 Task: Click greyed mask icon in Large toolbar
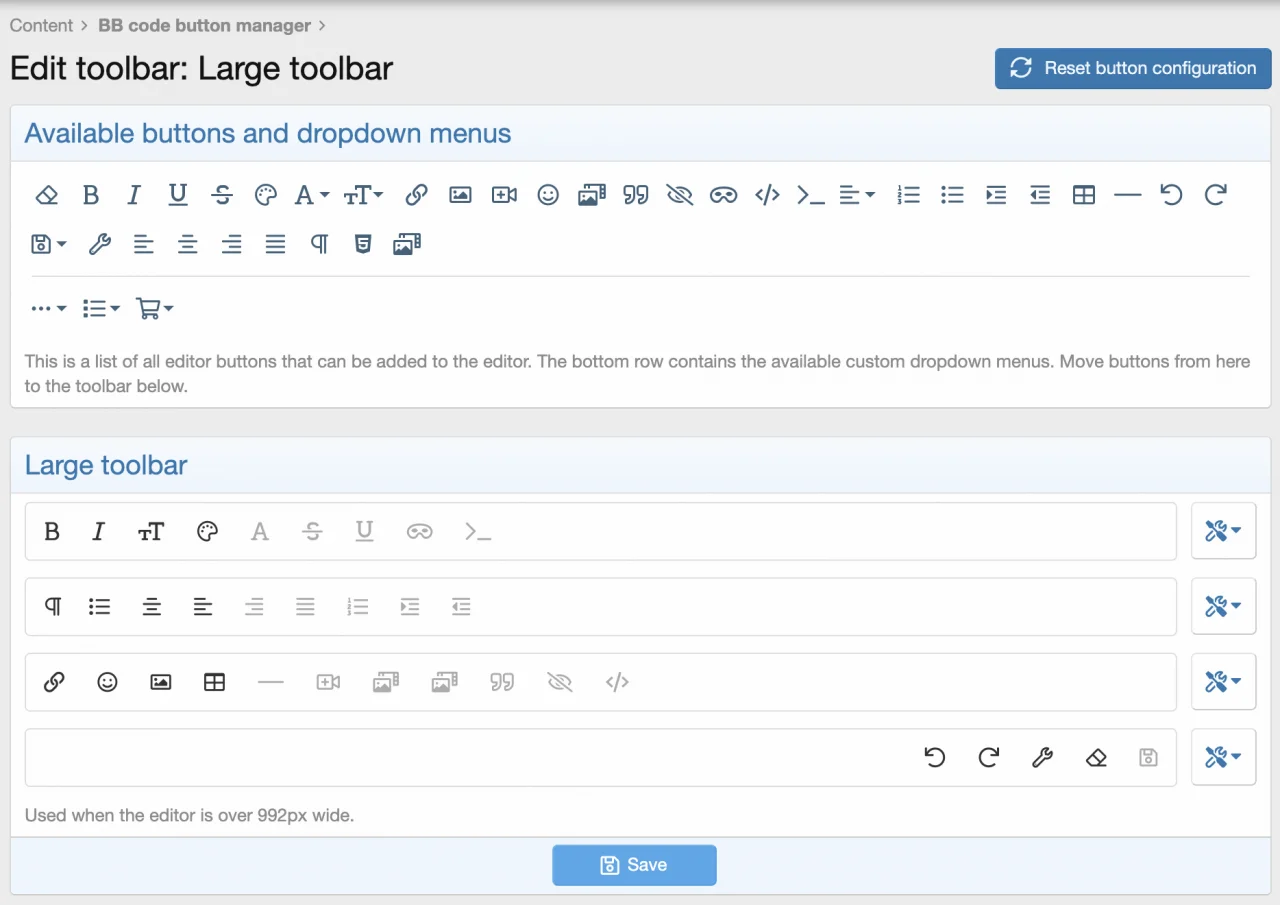420,532
